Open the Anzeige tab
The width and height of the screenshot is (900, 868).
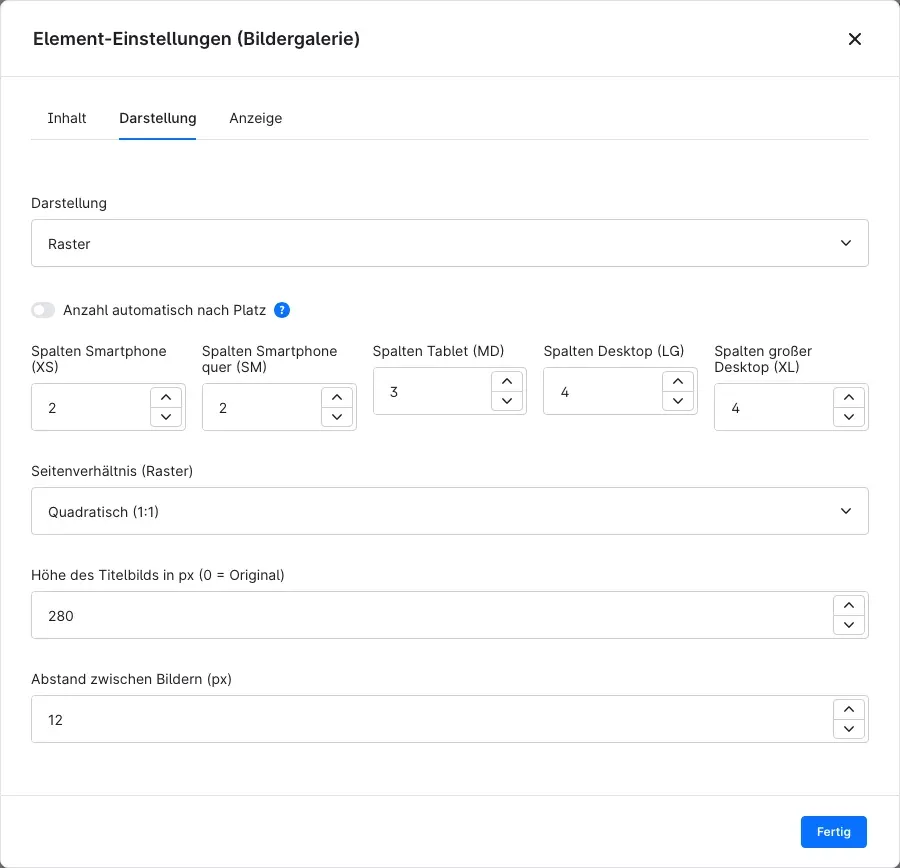click(x=255, y=118)
